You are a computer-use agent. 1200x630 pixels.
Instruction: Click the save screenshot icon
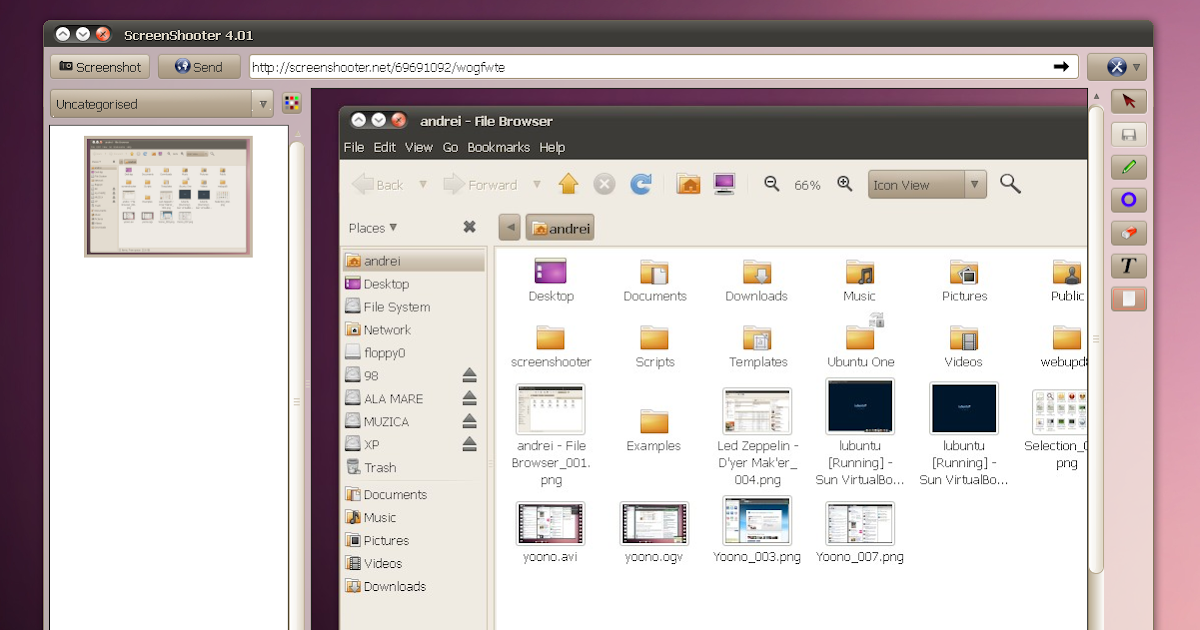(x=1128, y=134)
